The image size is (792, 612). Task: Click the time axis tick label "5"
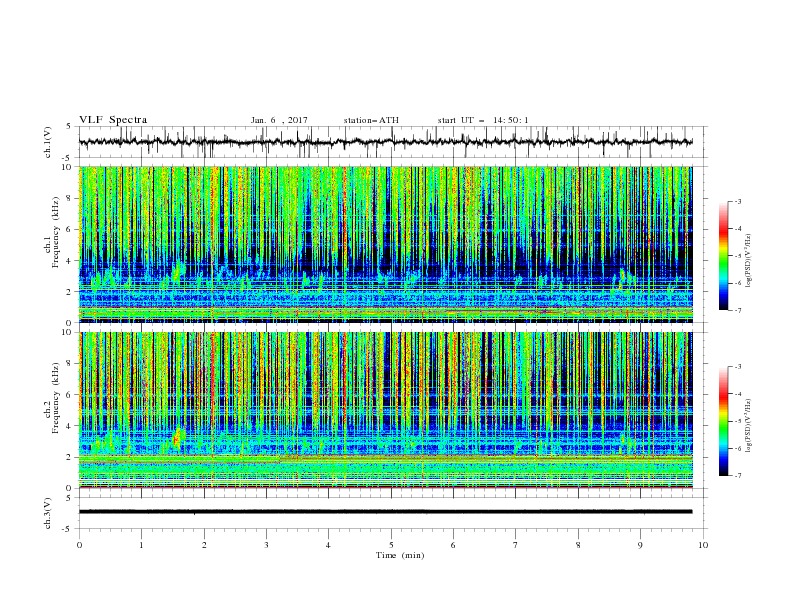[391, 545]
